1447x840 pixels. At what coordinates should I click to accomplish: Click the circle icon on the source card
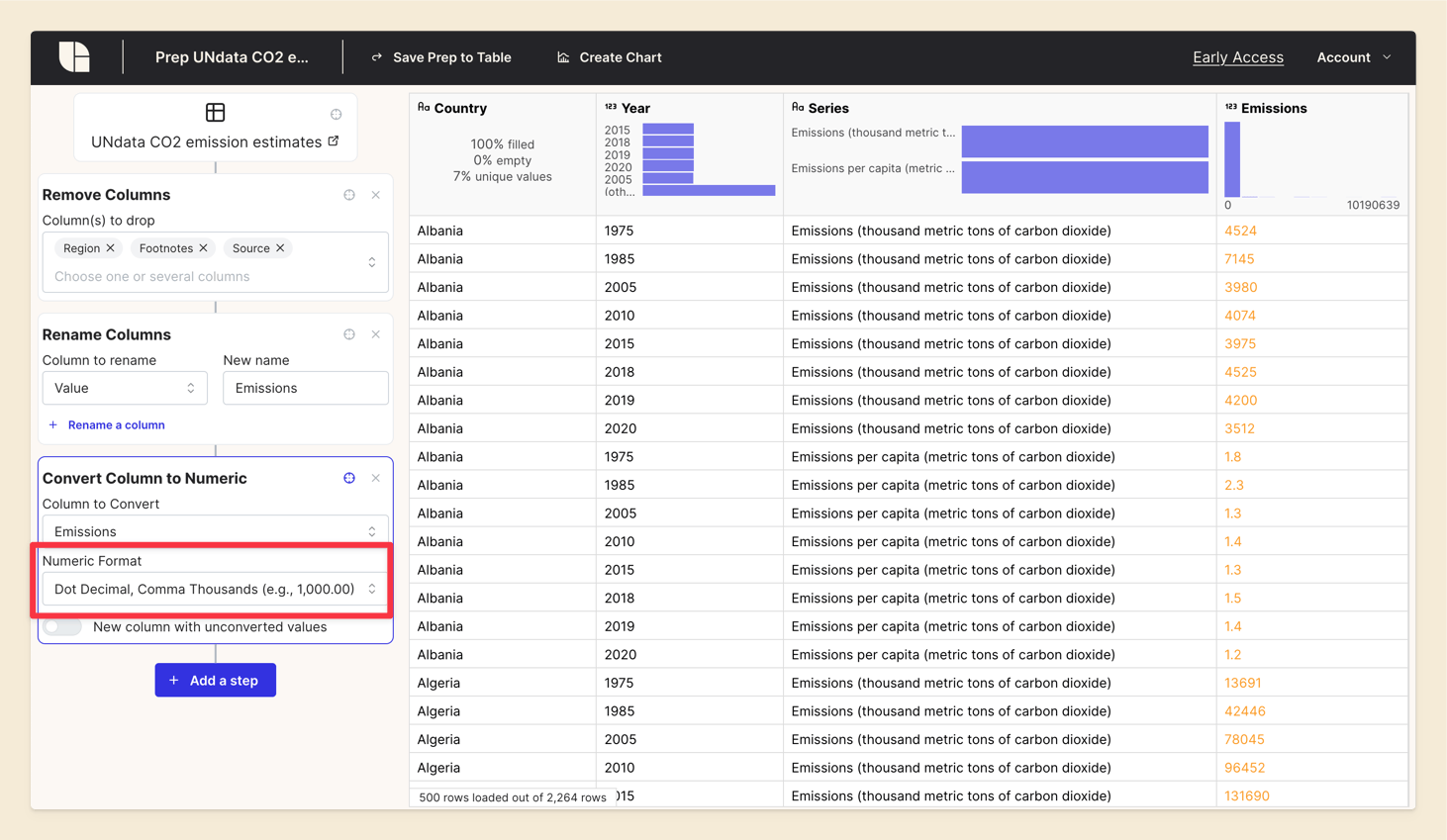point(337,114)
